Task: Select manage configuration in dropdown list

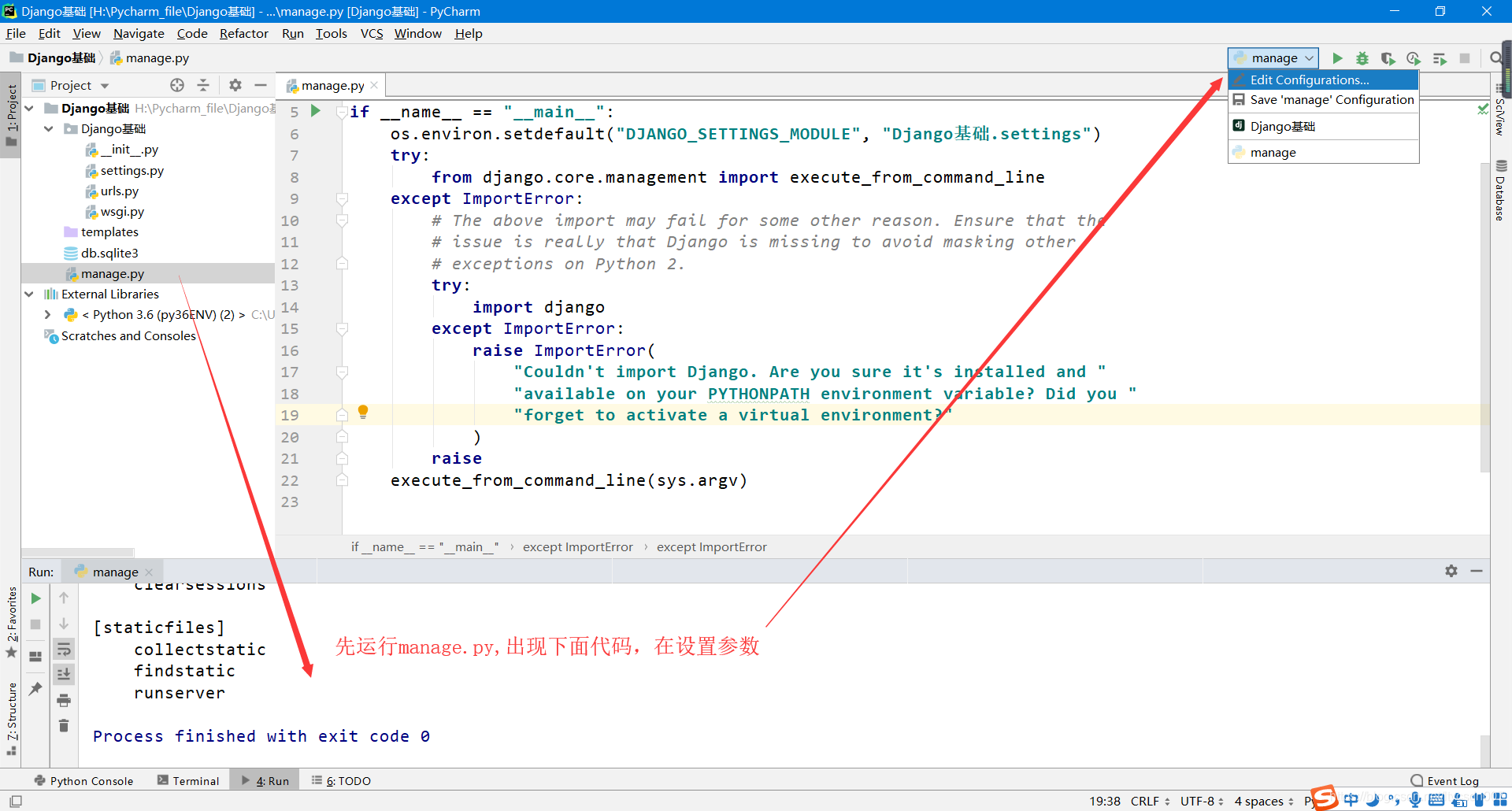Action: pos(1324,152)
